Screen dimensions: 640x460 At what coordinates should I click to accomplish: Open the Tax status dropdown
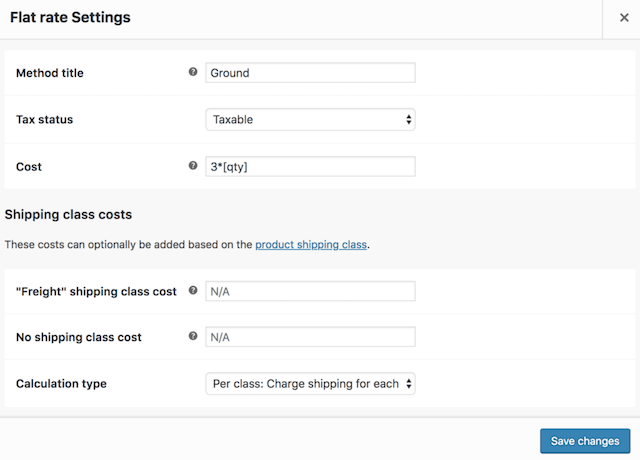[310, 119]
